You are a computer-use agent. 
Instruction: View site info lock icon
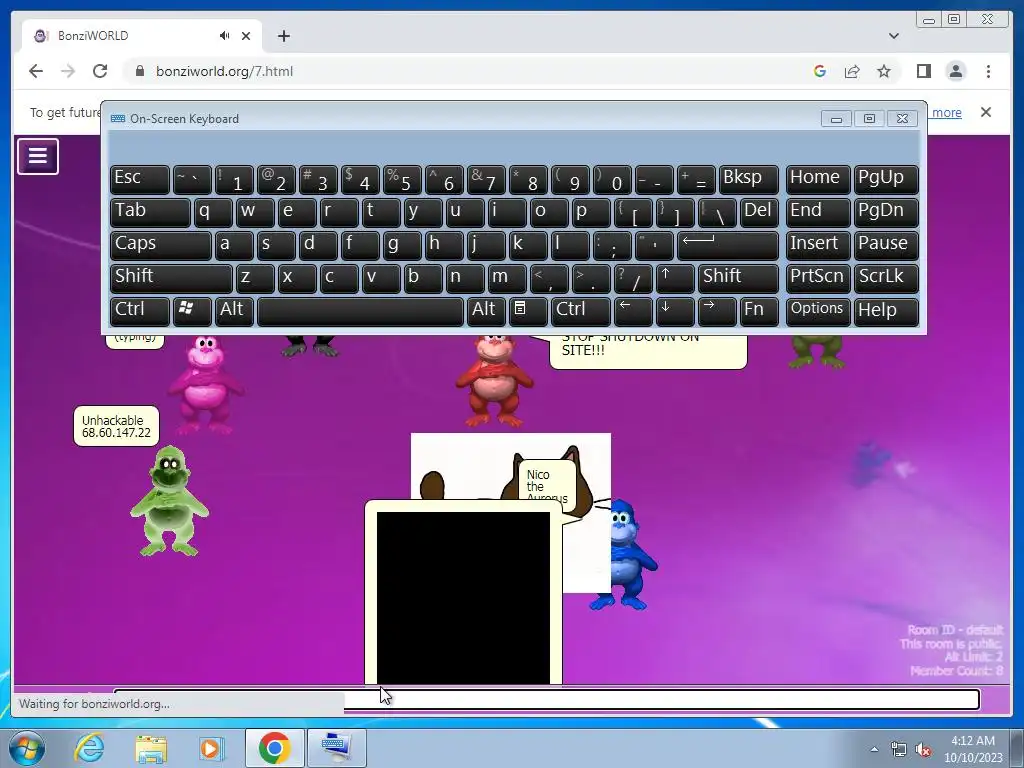point(139,71)
